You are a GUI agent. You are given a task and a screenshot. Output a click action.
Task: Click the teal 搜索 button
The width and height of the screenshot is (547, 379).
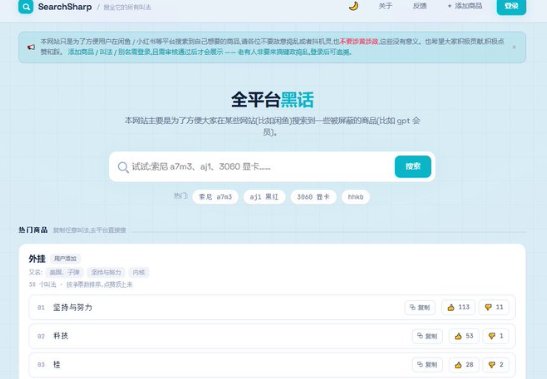[413, 166]
